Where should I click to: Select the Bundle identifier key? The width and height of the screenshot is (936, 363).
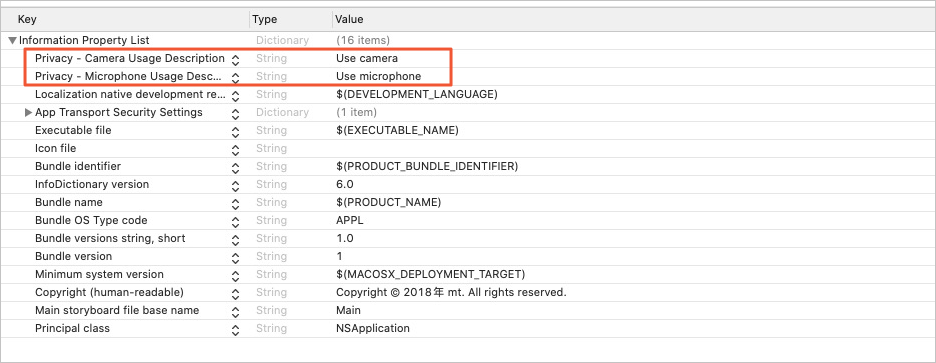tap(78, 166)
